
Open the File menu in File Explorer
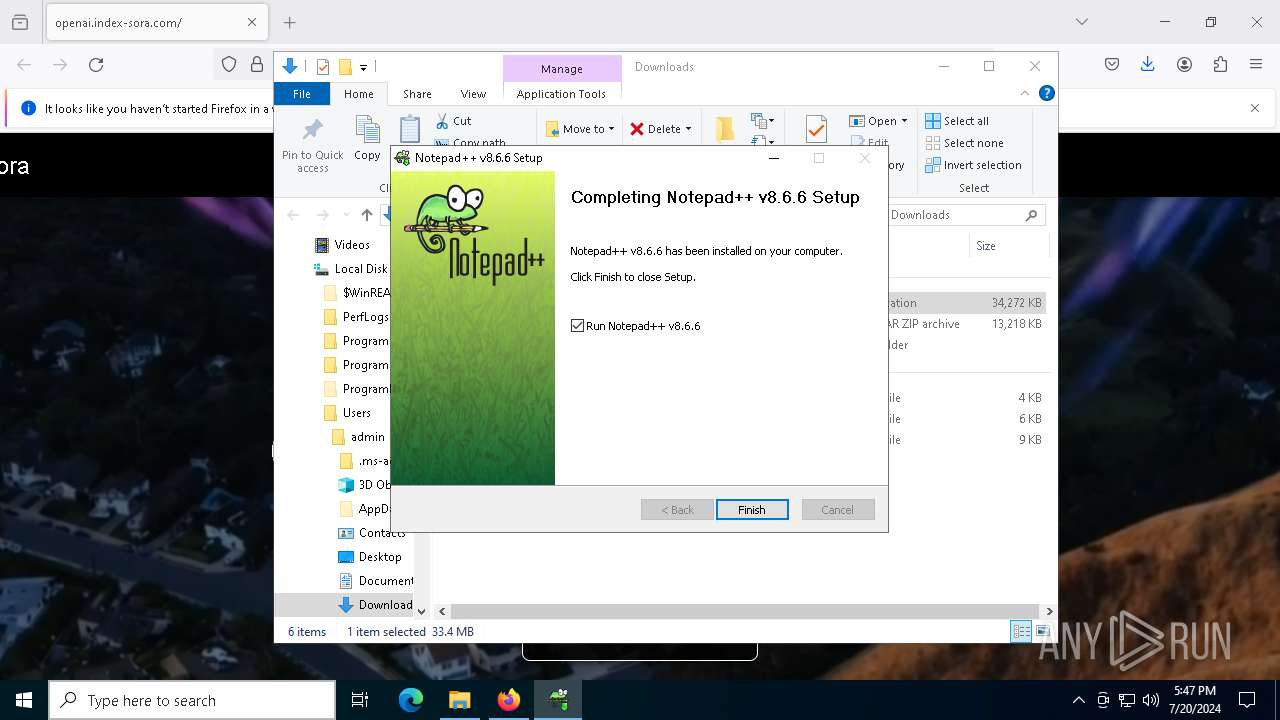301,94
